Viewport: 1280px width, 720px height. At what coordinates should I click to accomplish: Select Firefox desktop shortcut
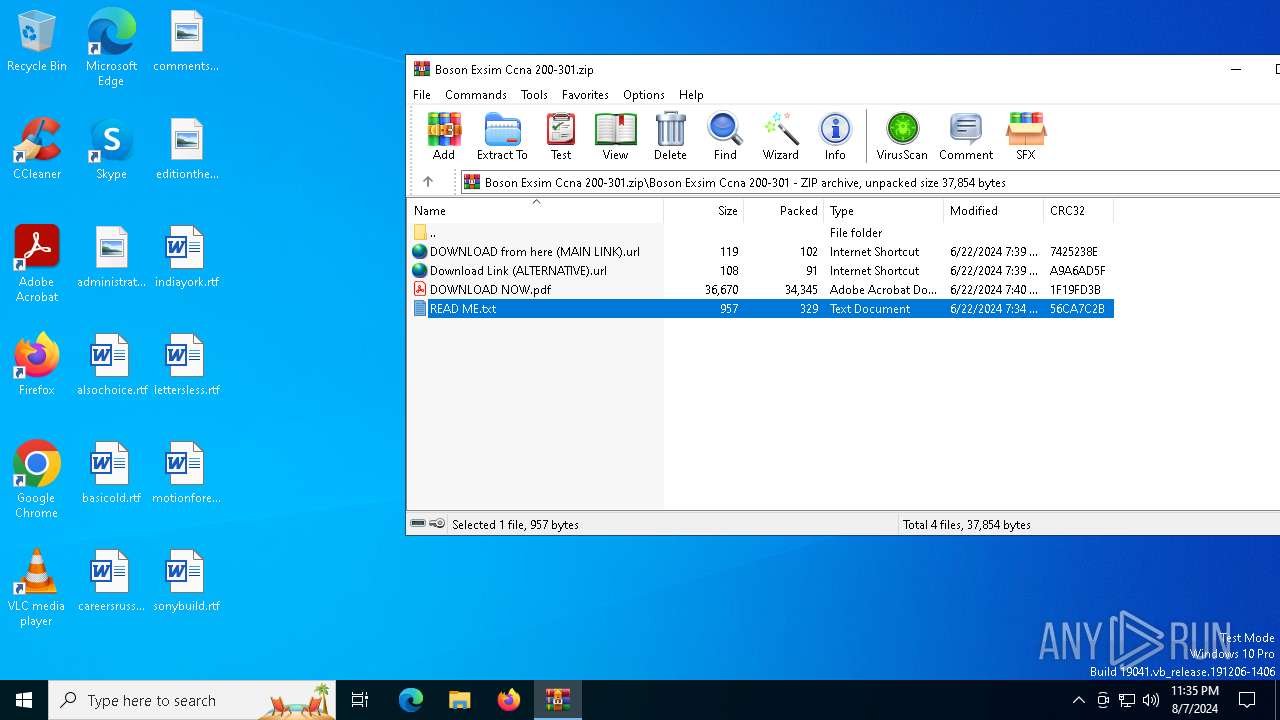[37, 365]
